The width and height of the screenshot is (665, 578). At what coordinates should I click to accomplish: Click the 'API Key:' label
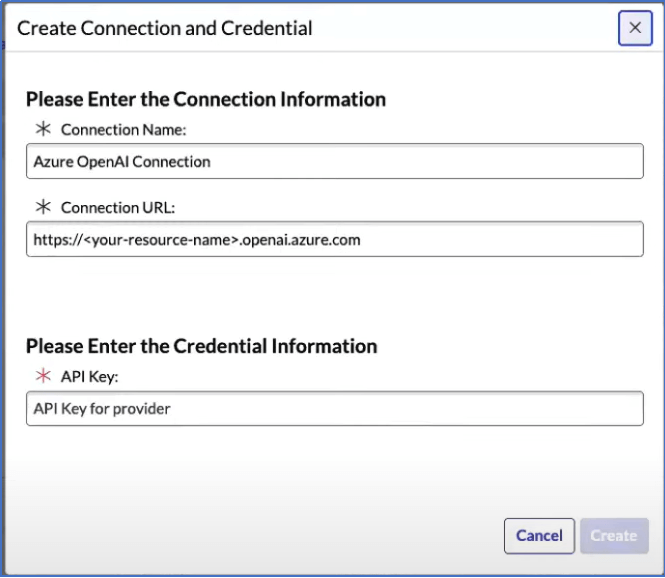click(x=89, y=377)
